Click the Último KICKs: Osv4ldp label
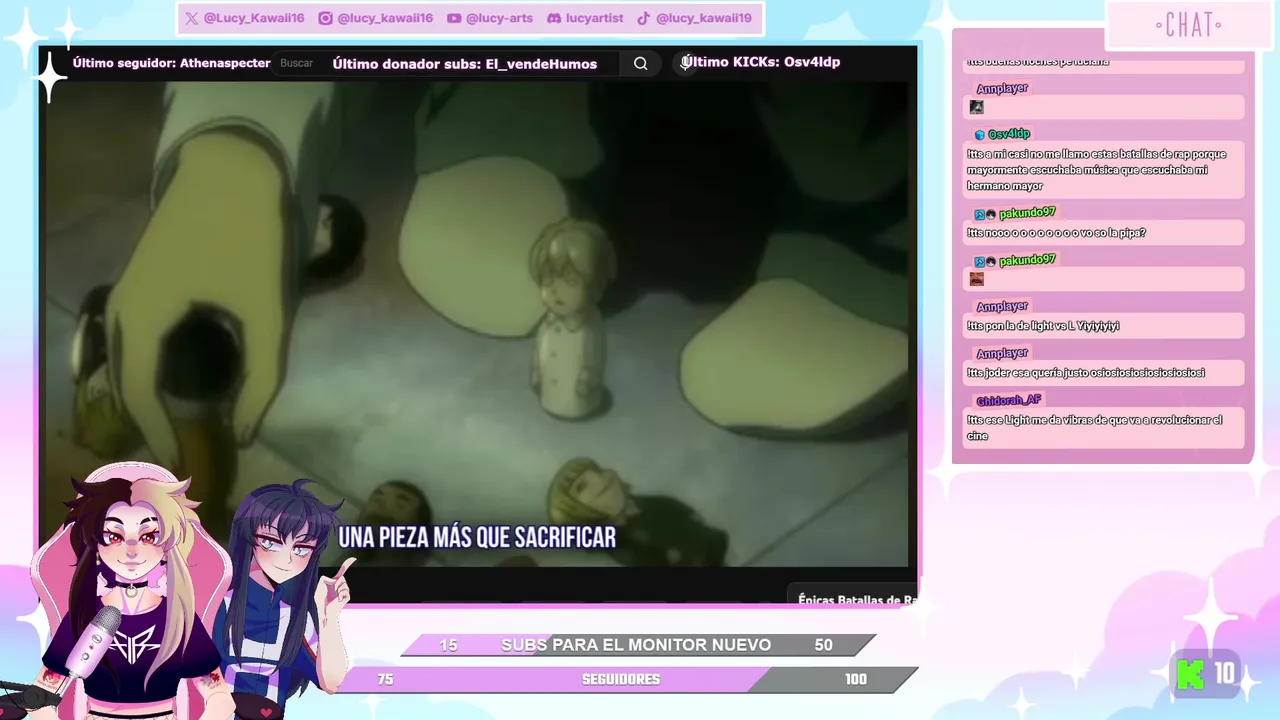Viewport: 1280px width, 720px height. [x=760, y=62]
